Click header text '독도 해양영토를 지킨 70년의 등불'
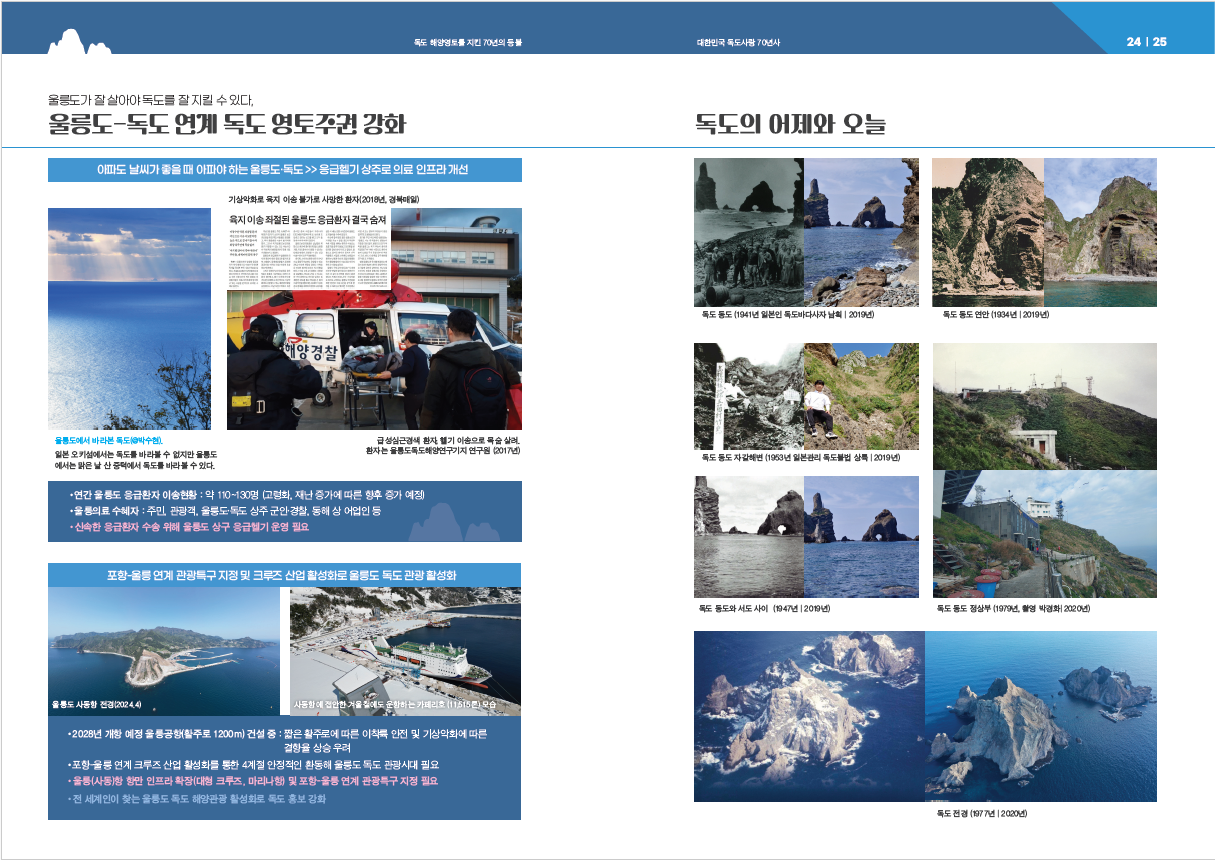Screen dimensions: 1215x860 pyautogui.click(x=468, y=42)
